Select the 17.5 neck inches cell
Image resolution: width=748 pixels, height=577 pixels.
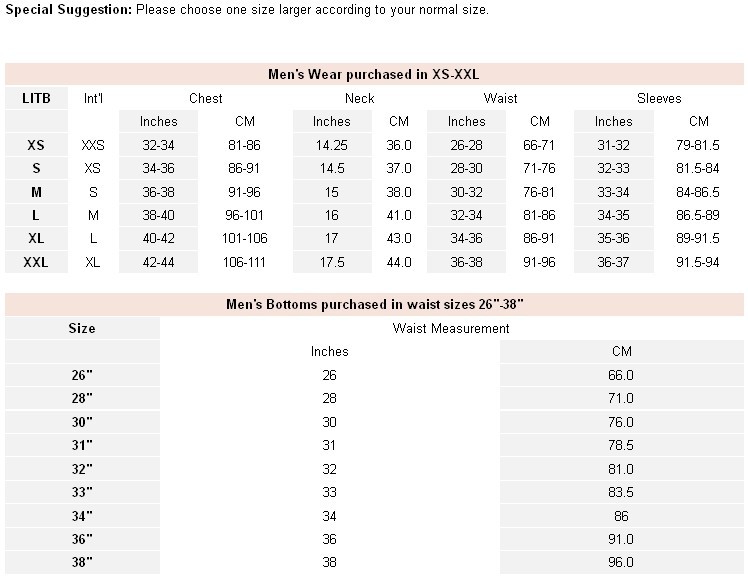[331, 262]
